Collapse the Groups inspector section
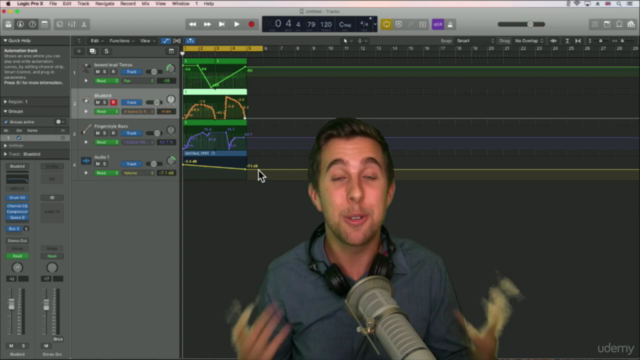The width and height of the screenshot is (640, 360). coord(5,111)
